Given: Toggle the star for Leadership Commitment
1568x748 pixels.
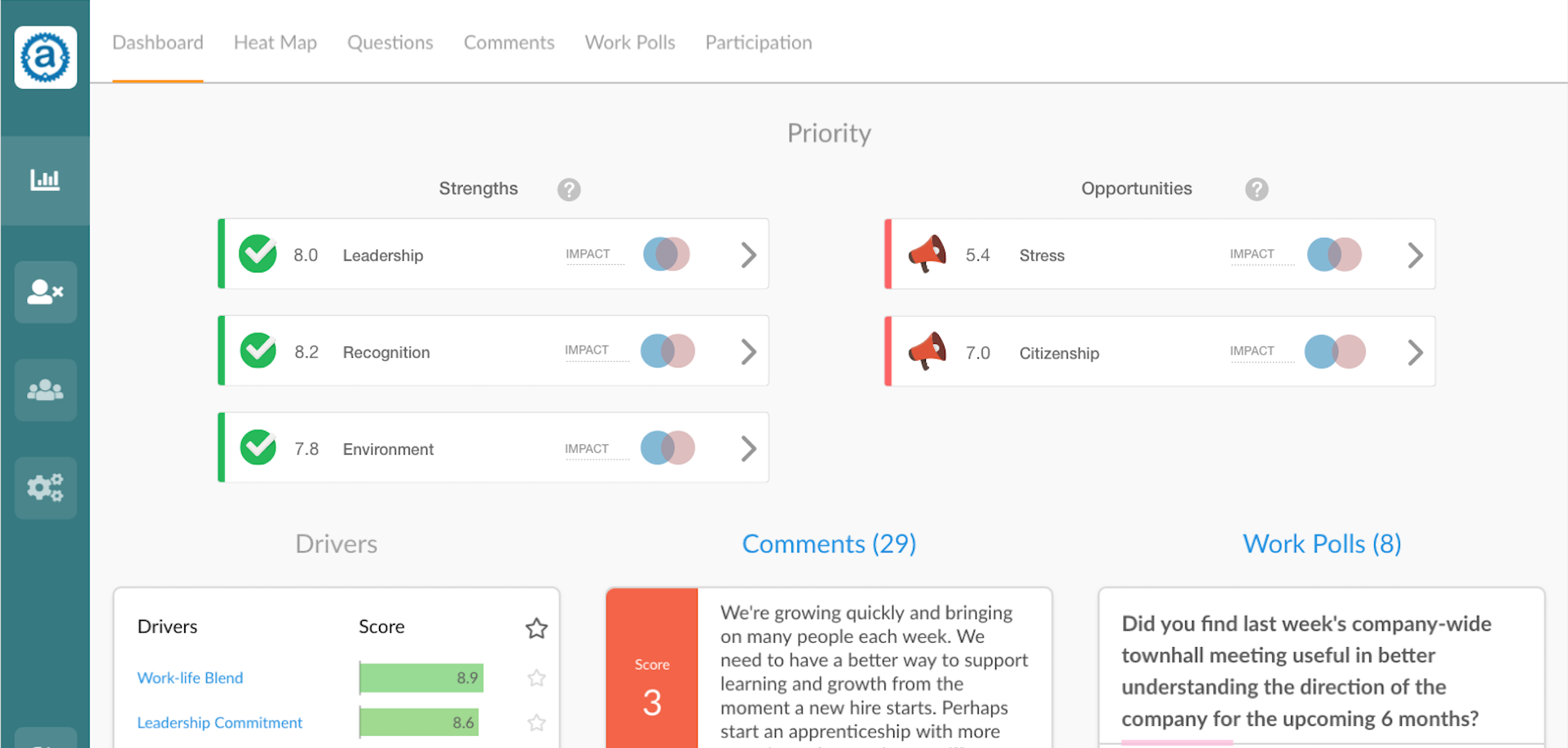Looking at the screenshot, I should (x=536, y=723).
